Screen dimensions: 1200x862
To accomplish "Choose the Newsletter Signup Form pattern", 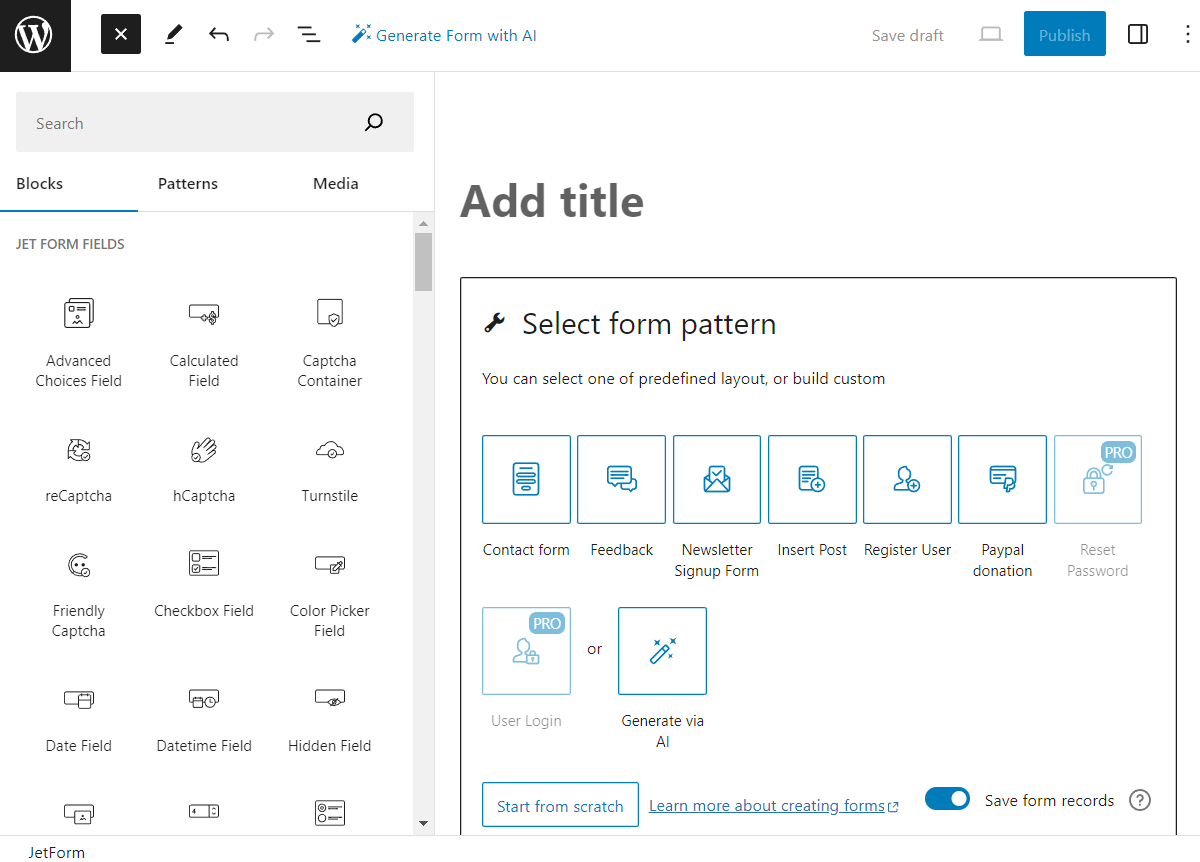I will click(x=716, y=479).
